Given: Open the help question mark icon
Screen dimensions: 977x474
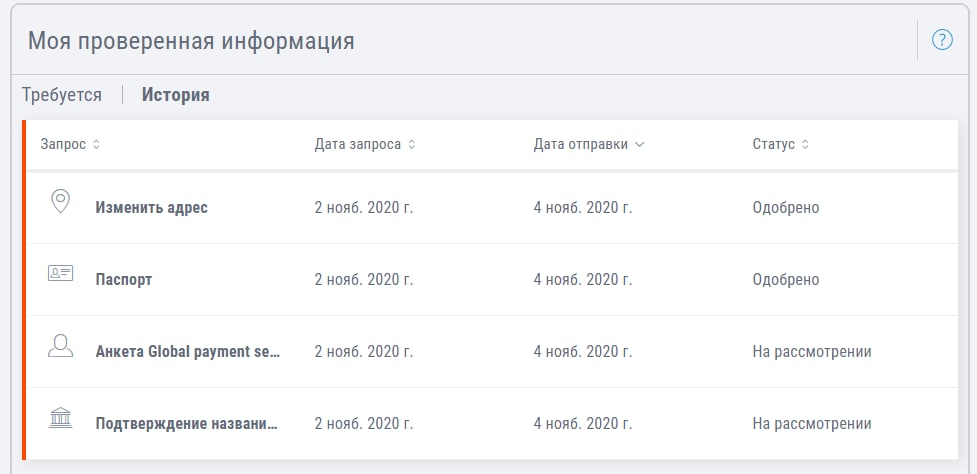Looking at the screenshot, I should point(941,40).
